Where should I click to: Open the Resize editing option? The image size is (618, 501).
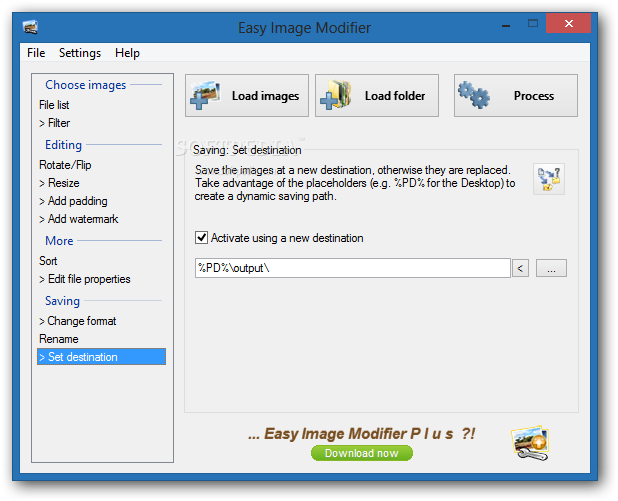[x=59, y=183]
